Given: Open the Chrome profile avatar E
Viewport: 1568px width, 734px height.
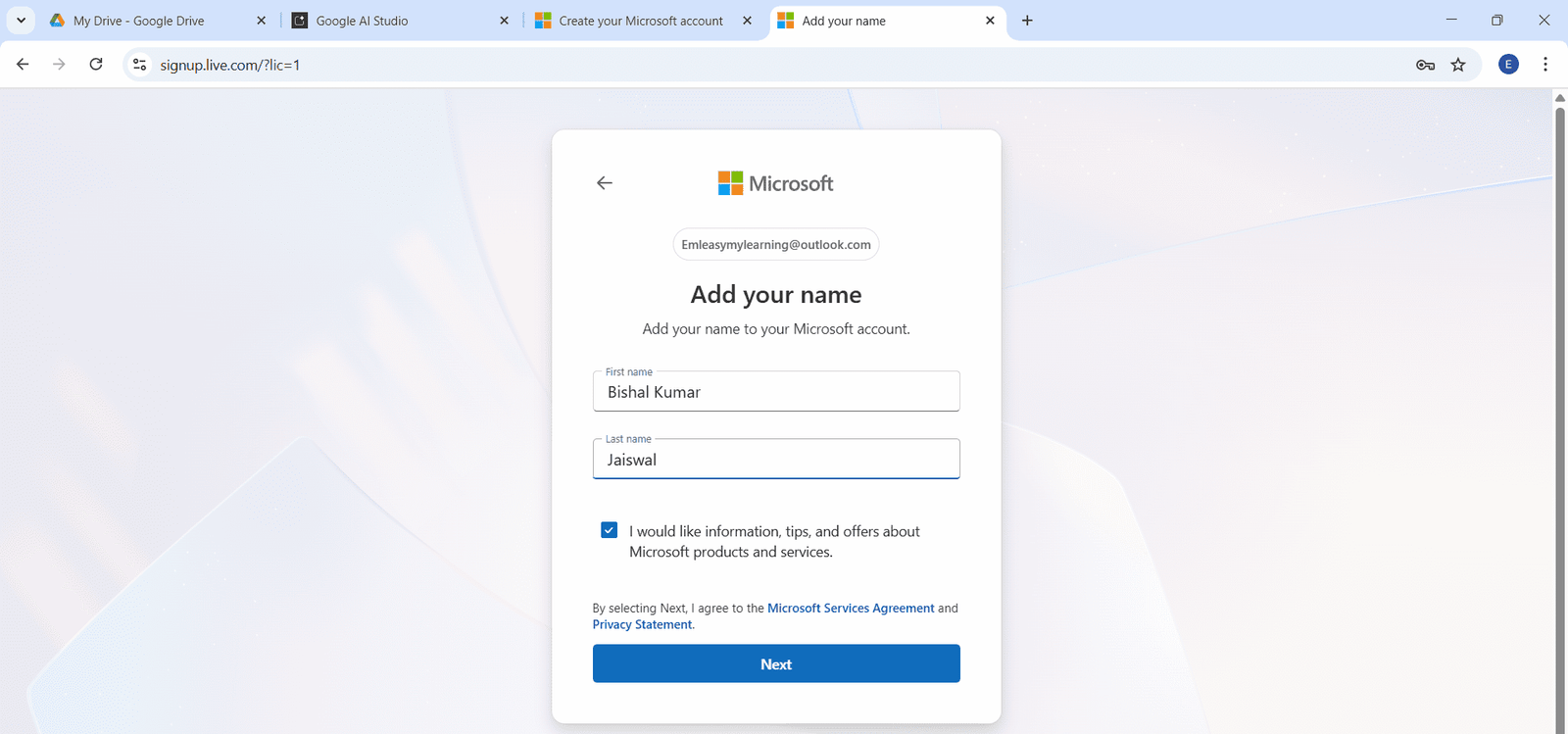Looking at the screenshot, I should point(1508,65).
